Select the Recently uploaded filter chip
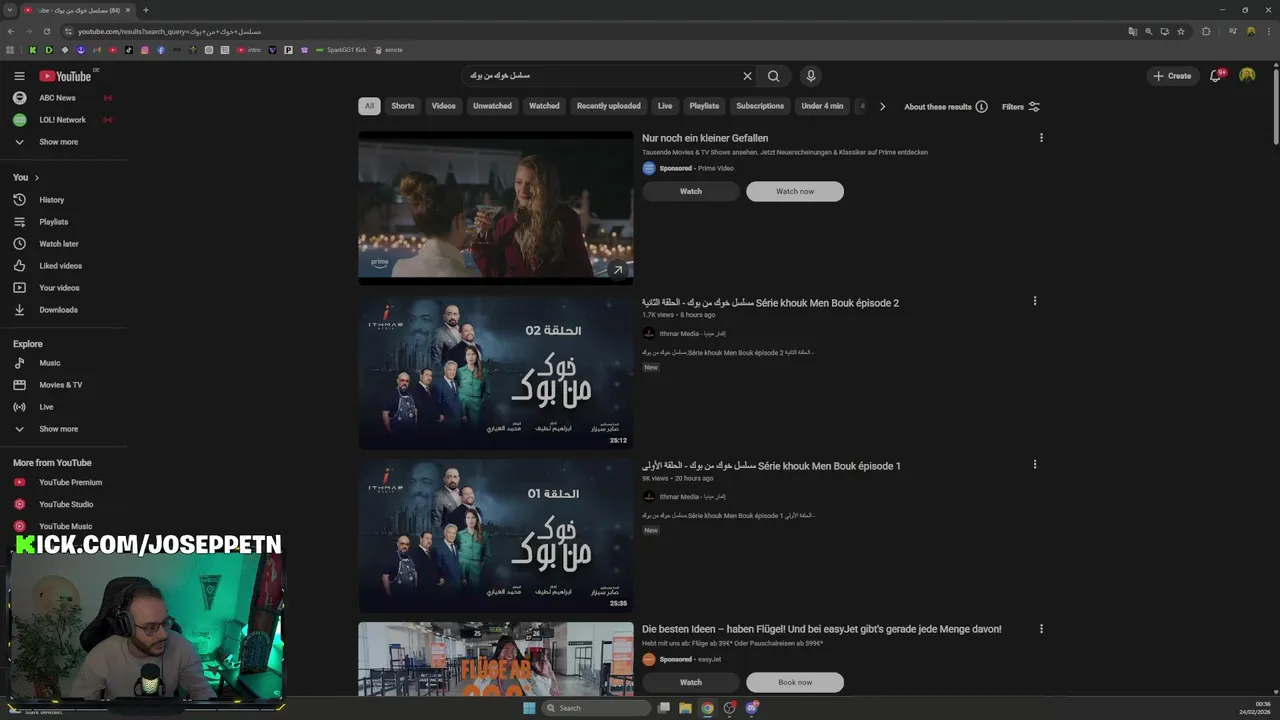1280x720 pixels. 609,106
